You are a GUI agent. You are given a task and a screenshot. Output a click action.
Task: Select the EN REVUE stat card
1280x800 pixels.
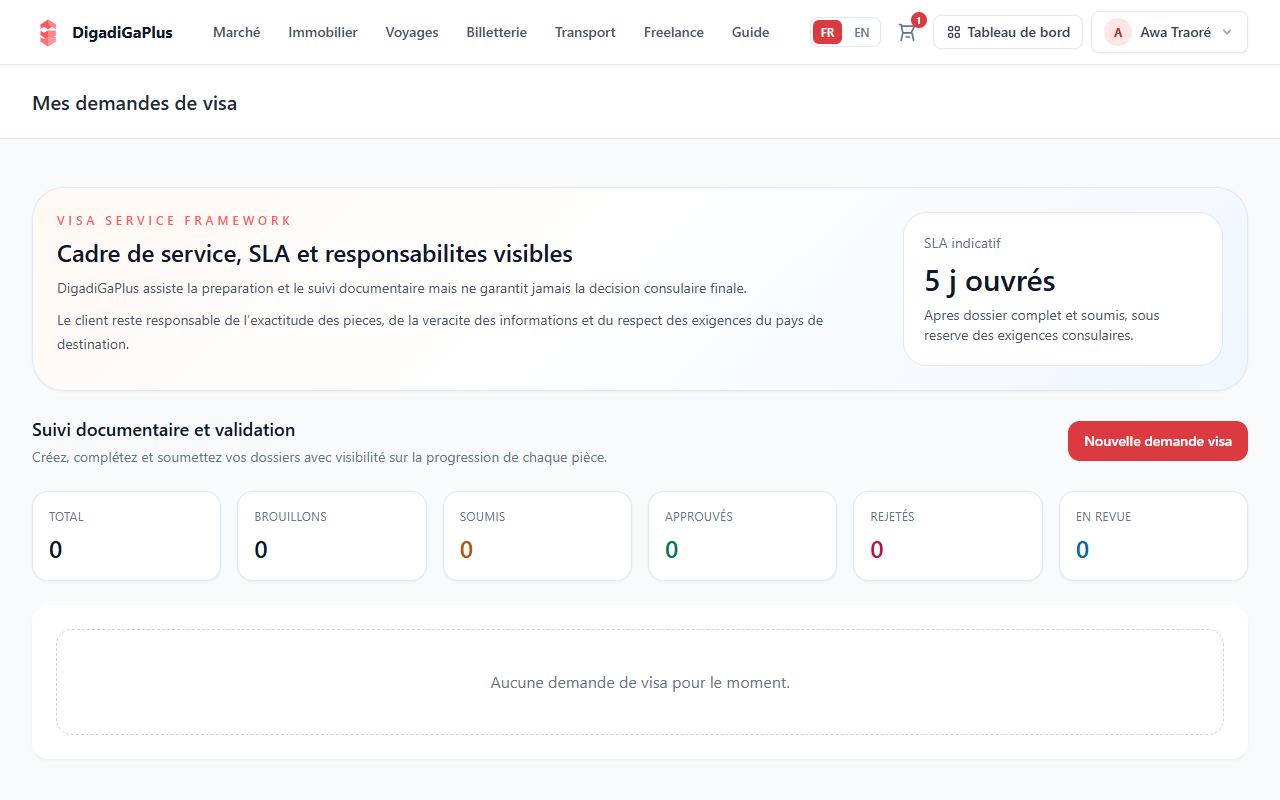pos(1153,536)
